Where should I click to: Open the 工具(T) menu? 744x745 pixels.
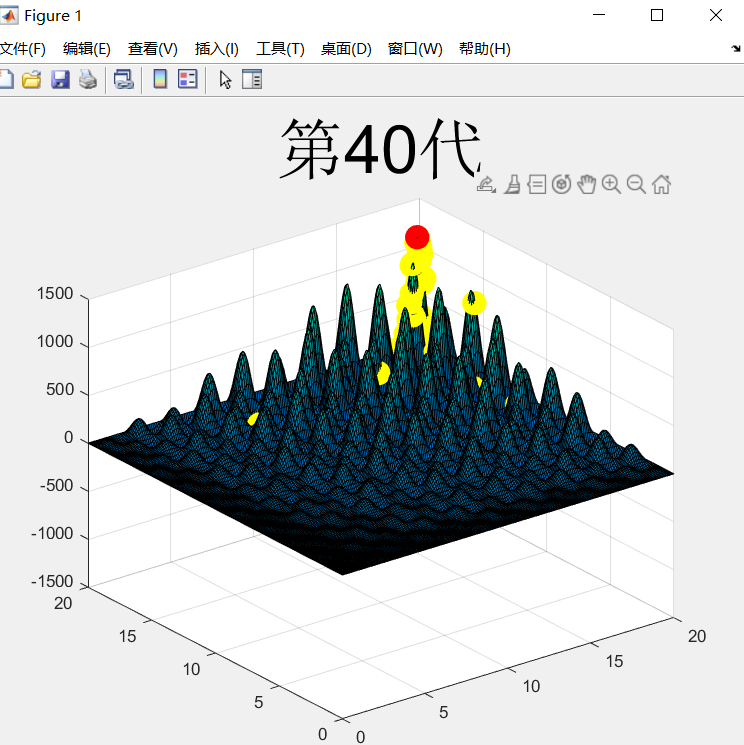[x=280, y=48]
